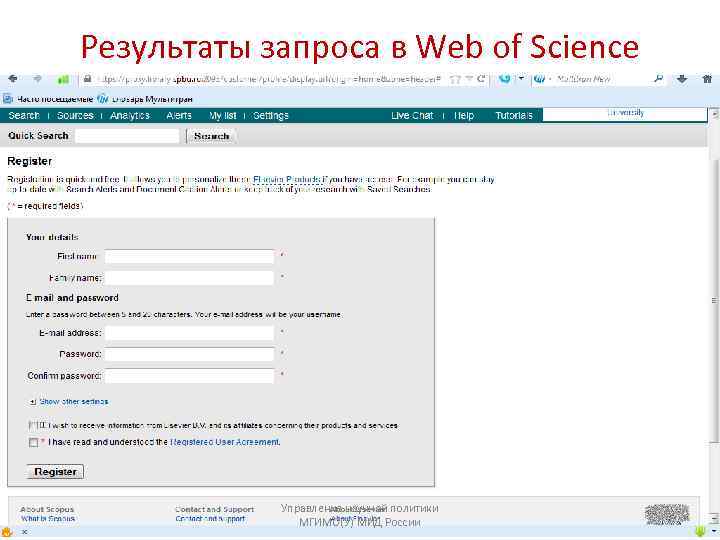The width and height of the screenshot is (720, 540).
Task: Click the green icon beside the forward arrow
Action: coord(63,79)
